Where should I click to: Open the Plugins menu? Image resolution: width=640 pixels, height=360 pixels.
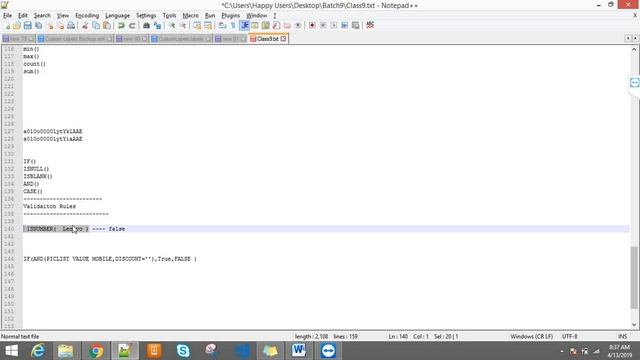231,16
